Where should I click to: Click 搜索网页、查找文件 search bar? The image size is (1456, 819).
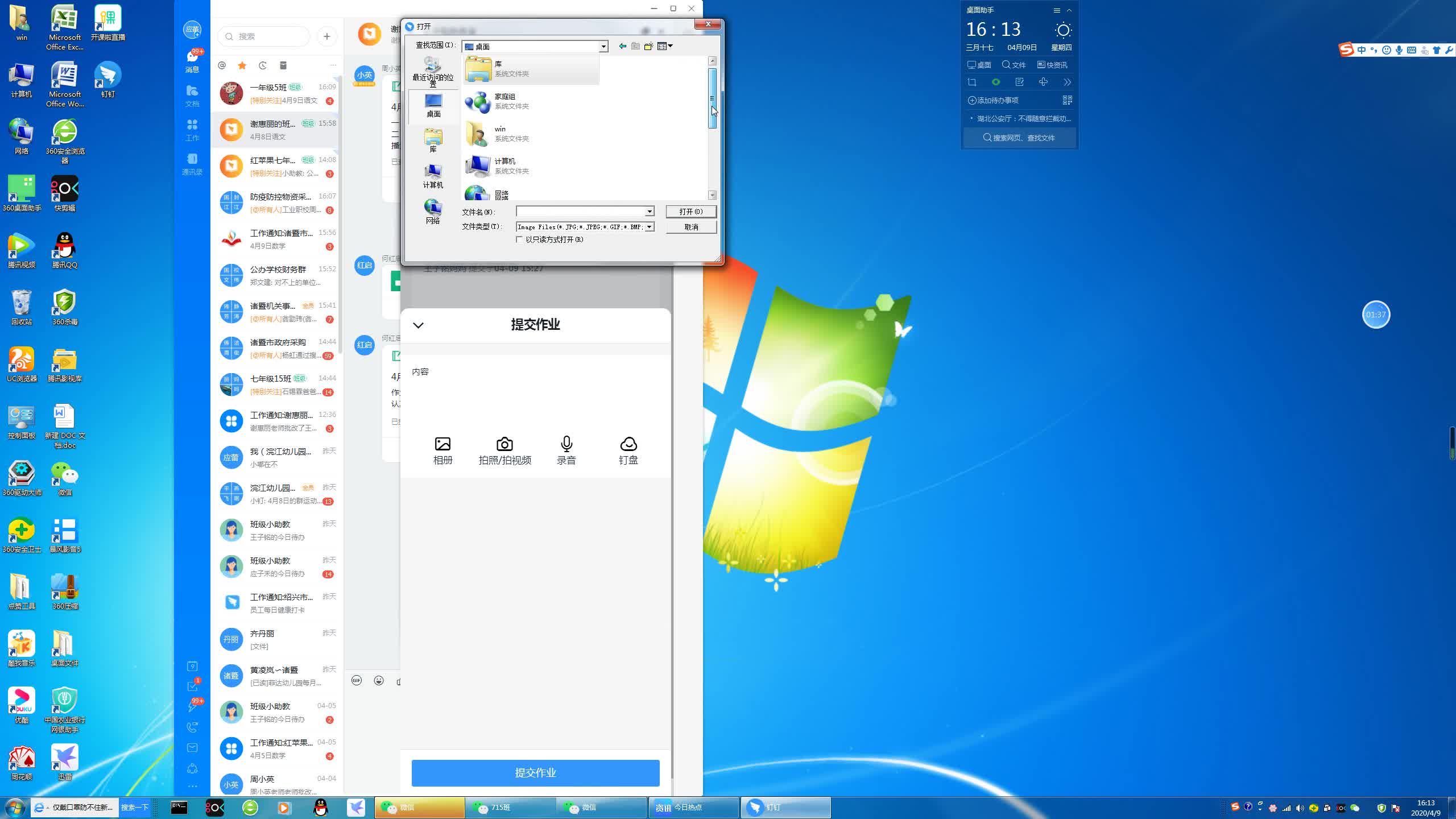pyautogui.click(x=1019, y=138)
